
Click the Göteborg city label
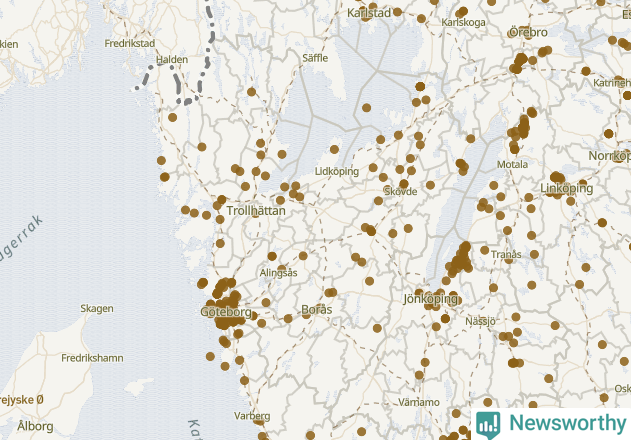[226, 312]
